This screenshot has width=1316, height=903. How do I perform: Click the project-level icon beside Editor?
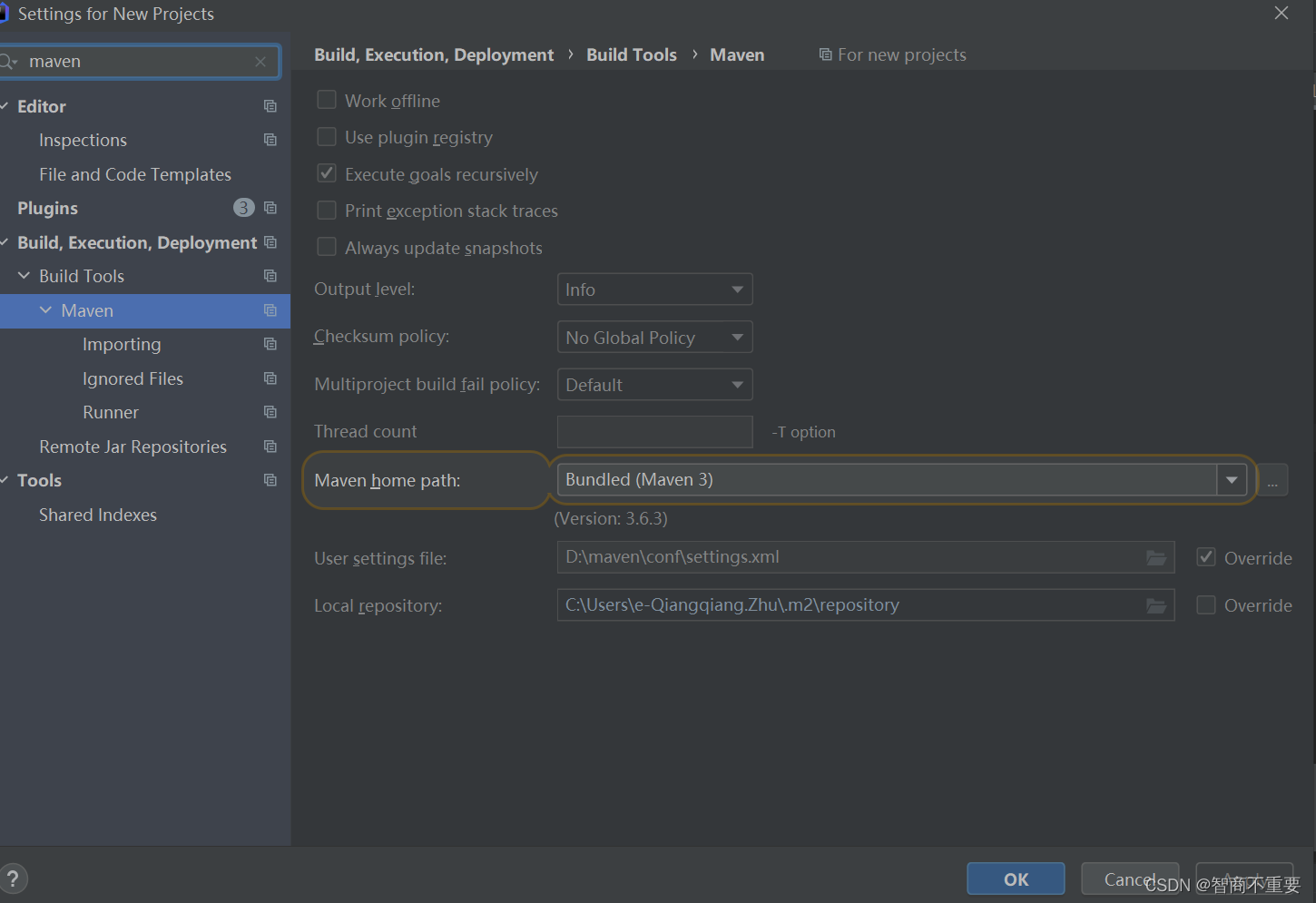(270, 106)
